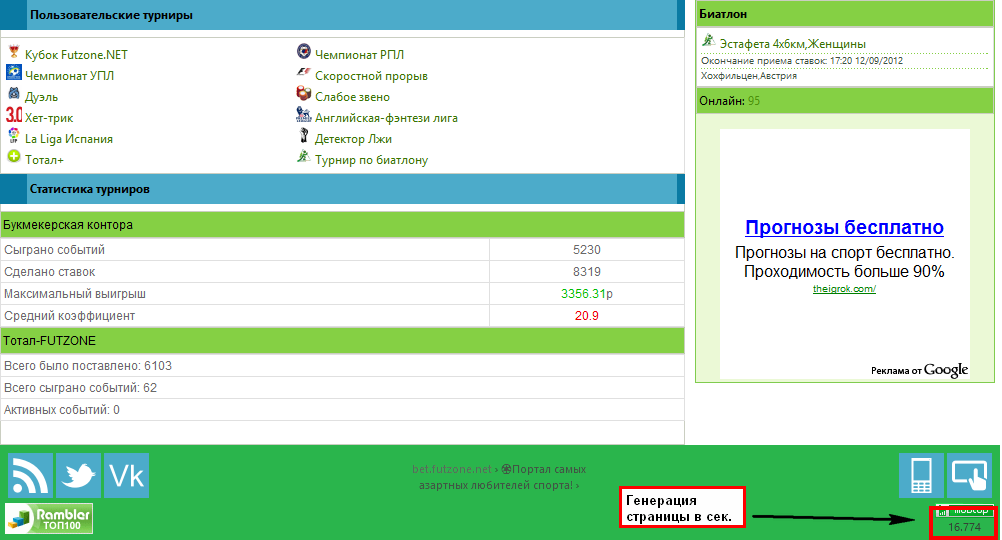Click the icon beside Чемпионат РПЛ

tap(304, 51)
